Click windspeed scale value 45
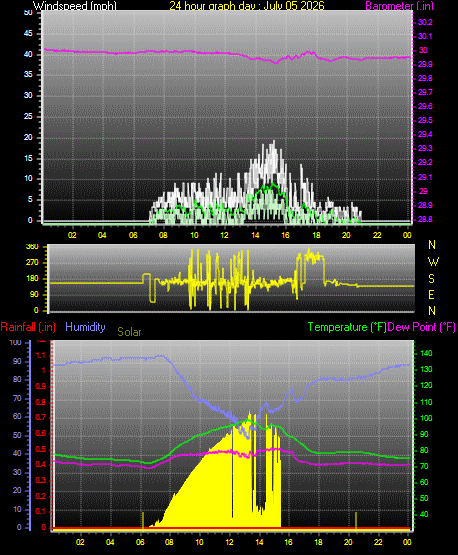The height and width of the screenshot is (555, 458). click(28, 34)
